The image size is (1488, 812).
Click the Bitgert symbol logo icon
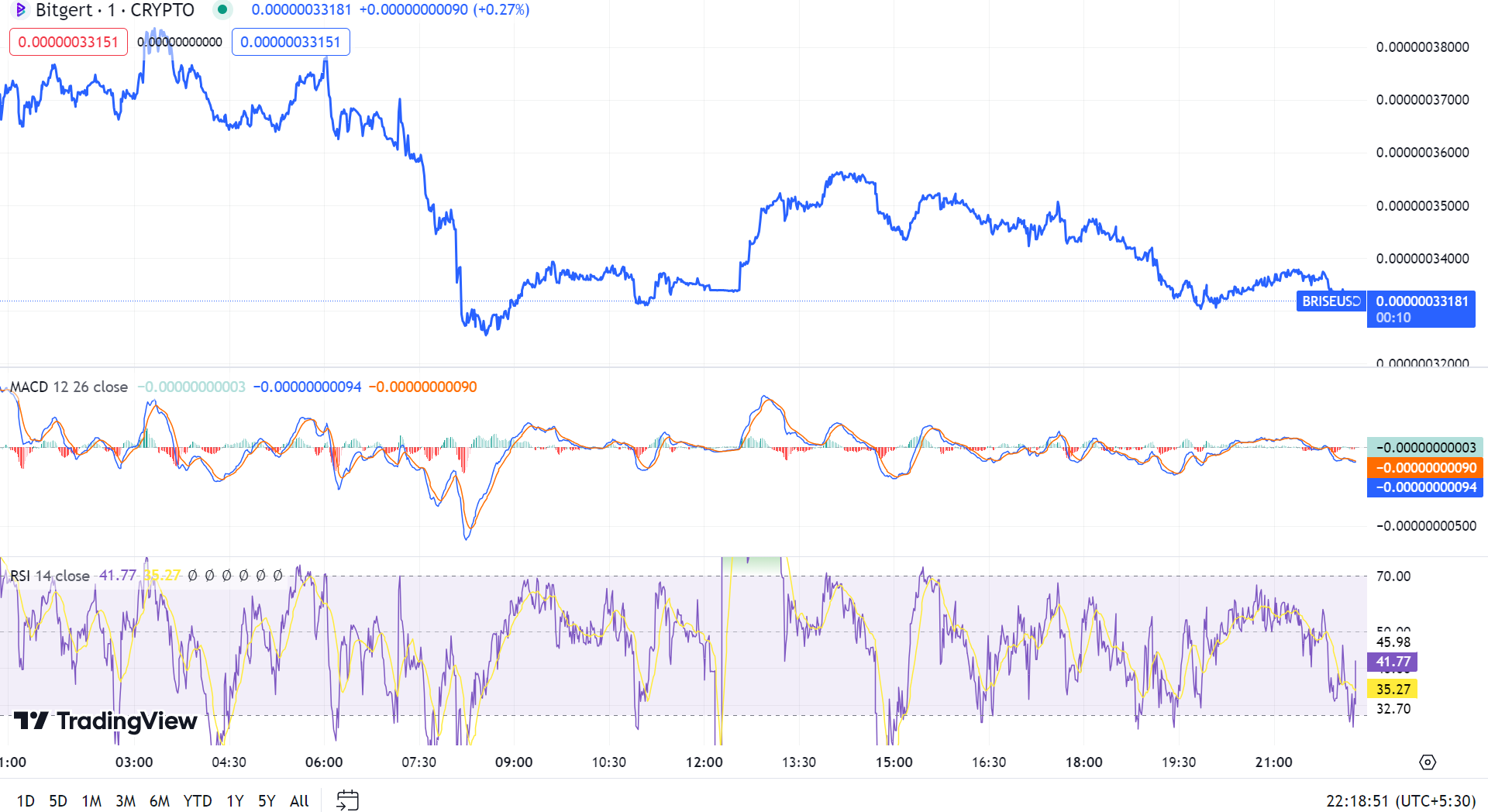(x=21, y=10)
